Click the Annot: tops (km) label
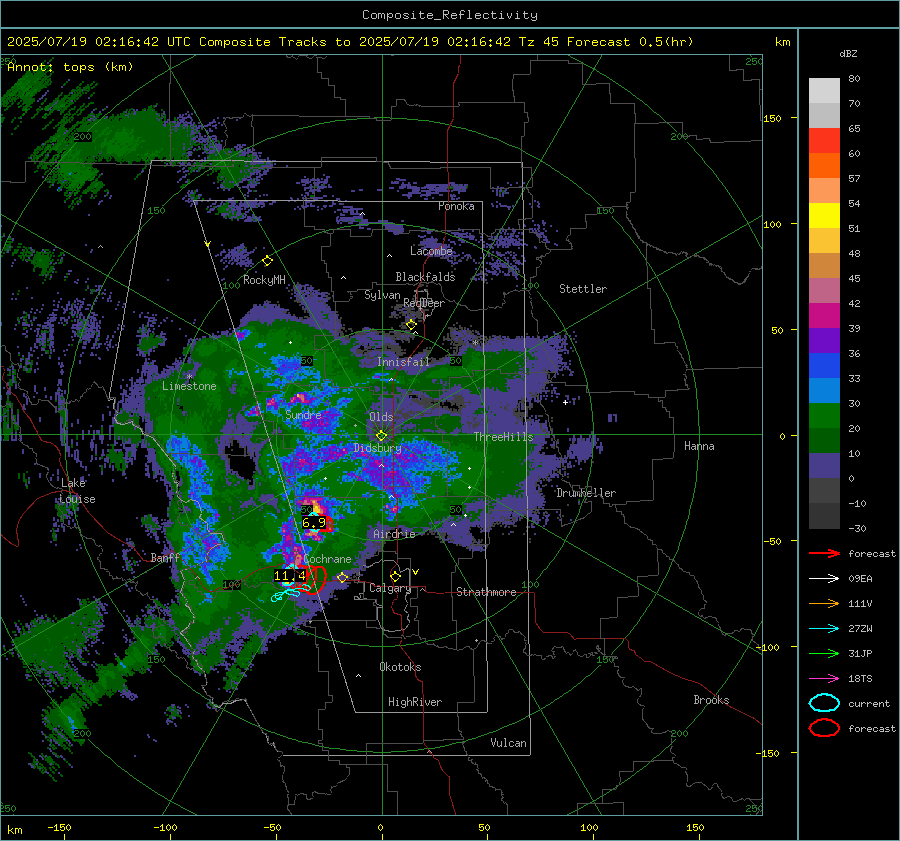900x841 pixels. [x=70, y=67]
